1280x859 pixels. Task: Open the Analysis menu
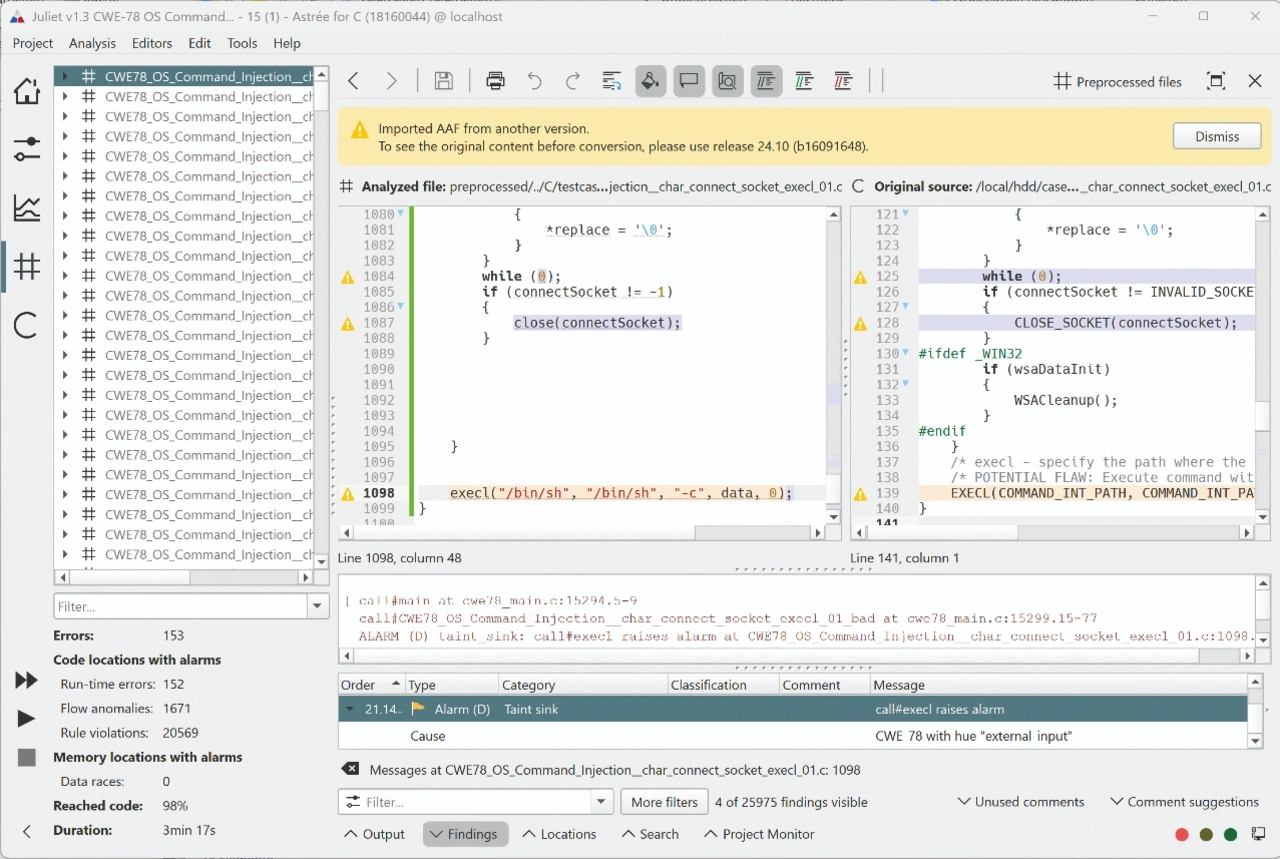coord(92,43)
